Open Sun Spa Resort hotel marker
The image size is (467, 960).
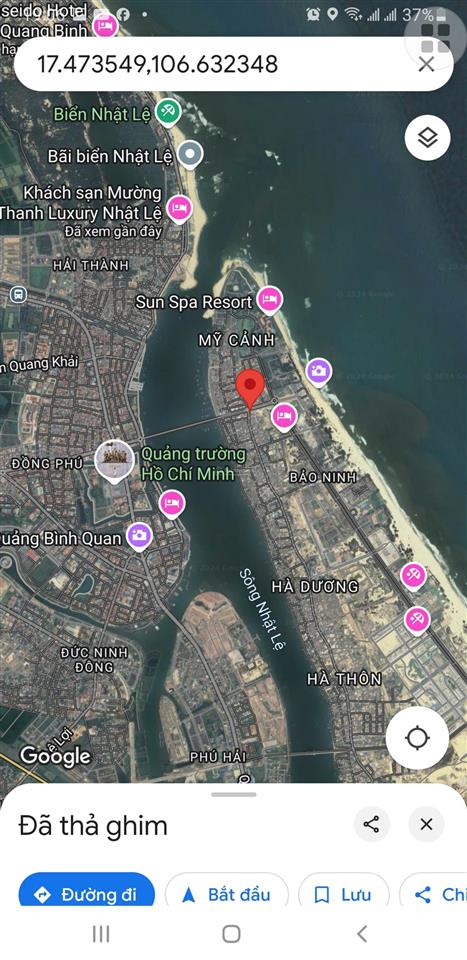(x=269, y=300)
